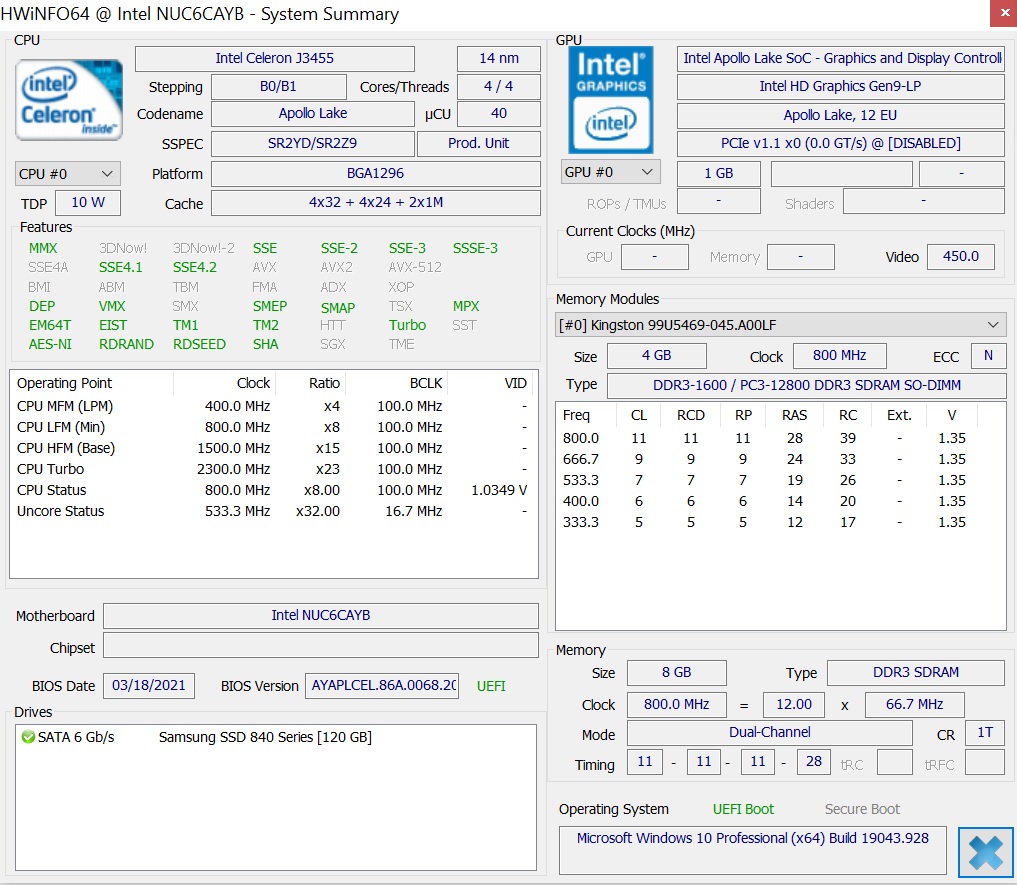Screen dimensions: 1017x885
Task: Click the VMX feature label
Action: click(x=112, y=306)
